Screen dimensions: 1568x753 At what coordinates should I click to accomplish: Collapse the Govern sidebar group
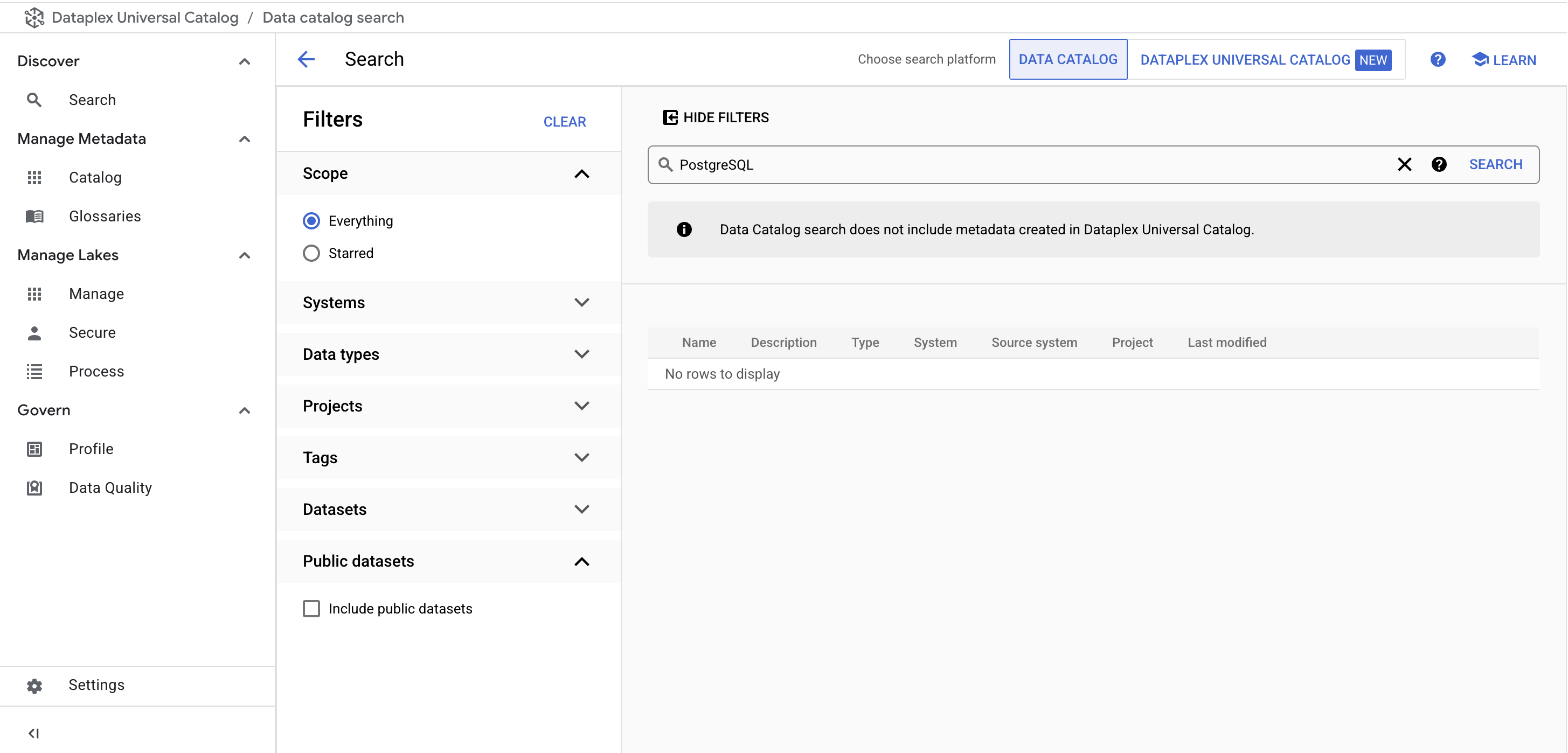[245, 410]
